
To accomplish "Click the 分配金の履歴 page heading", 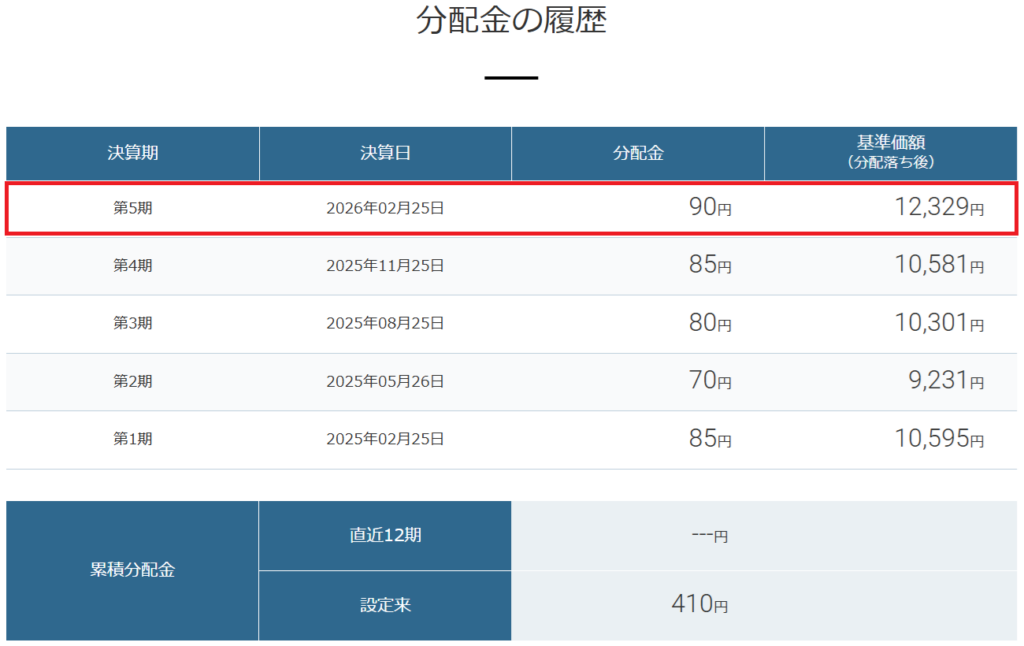I will (511, 22).
